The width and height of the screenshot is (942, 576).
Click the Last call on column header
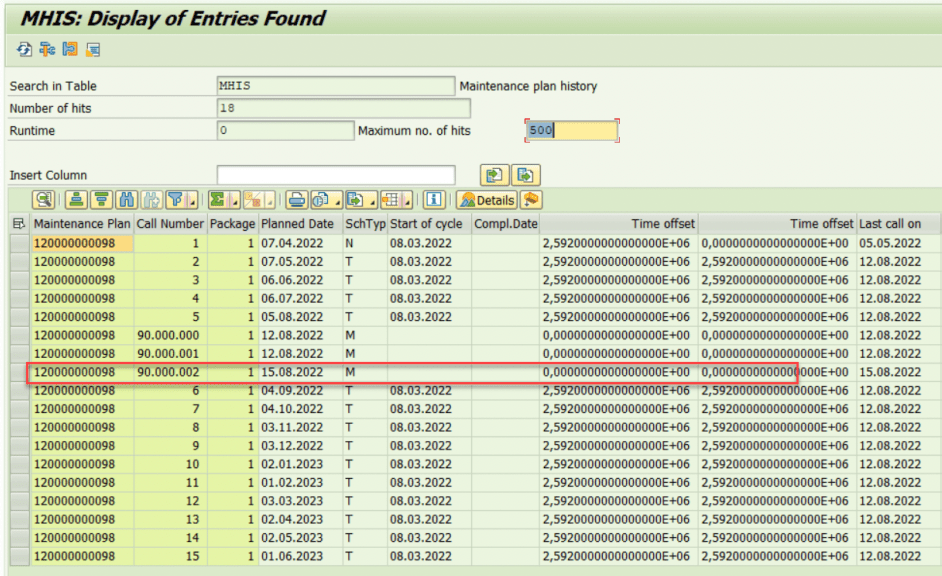click(x=889, y=223)
